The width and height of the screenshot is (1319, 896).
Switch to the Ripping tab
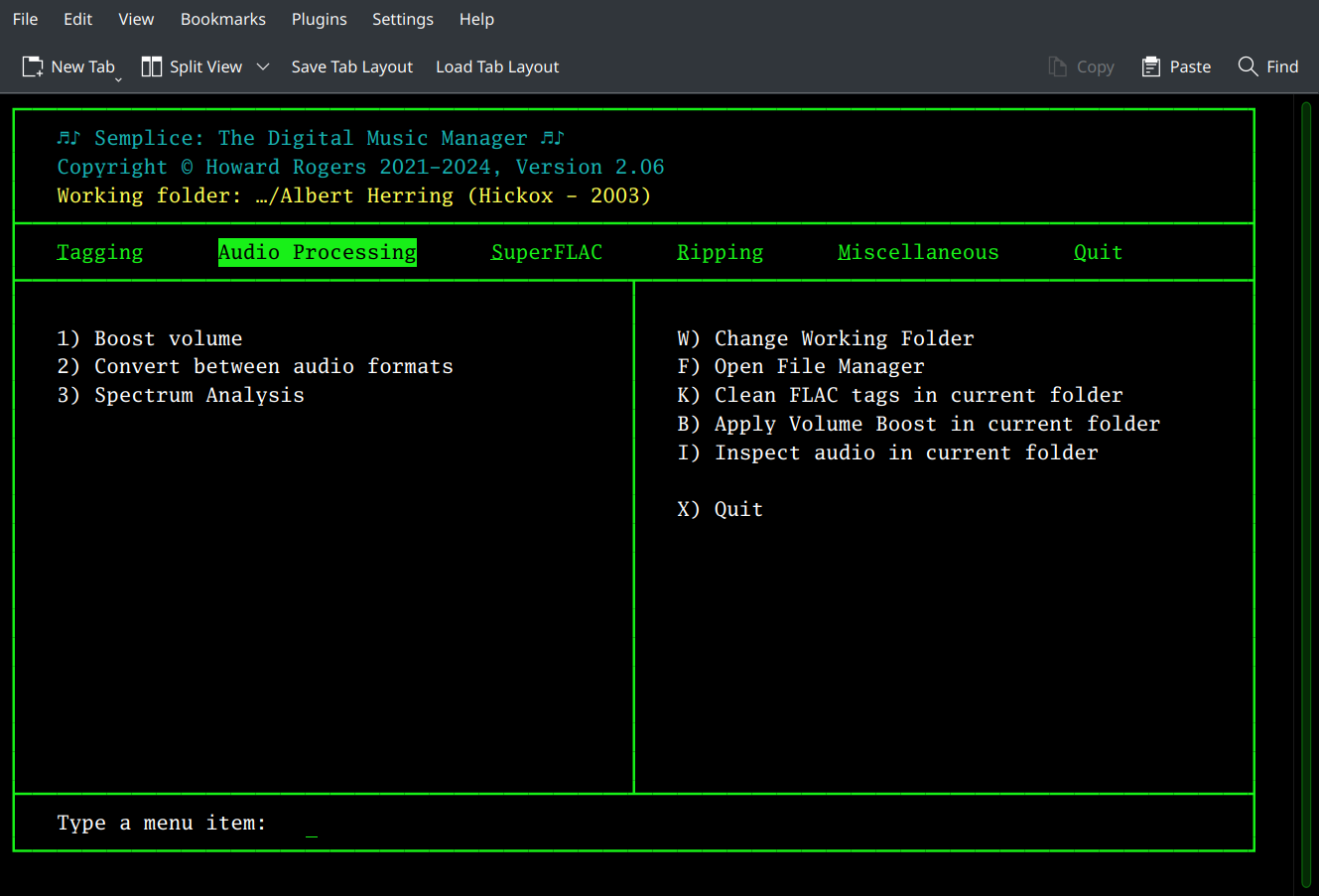click(x=720, y=252)
